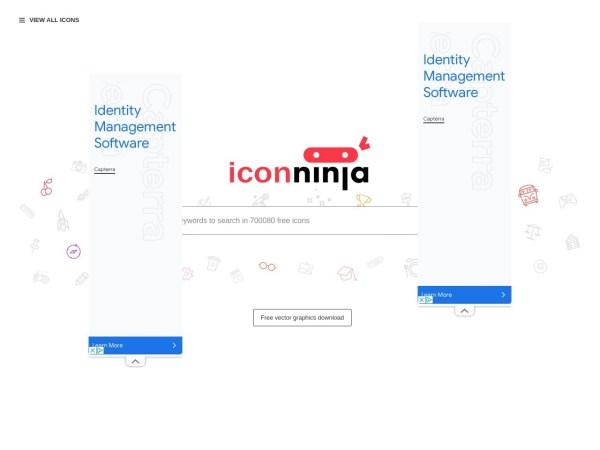Open the Capterra link in right ad
Viewport: 600px width, 450px height.
pos(434,119)
